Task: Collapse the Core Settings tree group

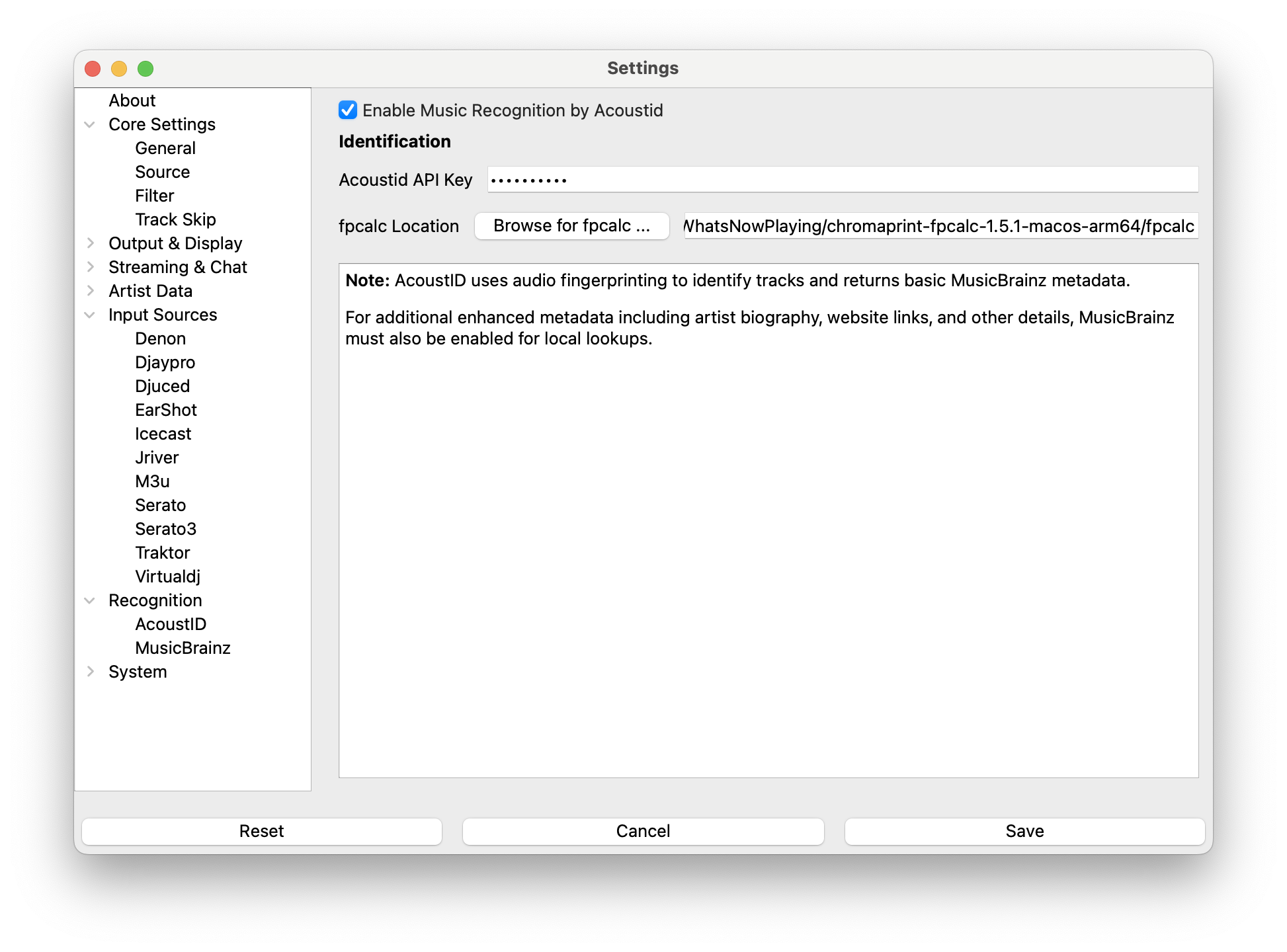Action: (x=90, y=124)
